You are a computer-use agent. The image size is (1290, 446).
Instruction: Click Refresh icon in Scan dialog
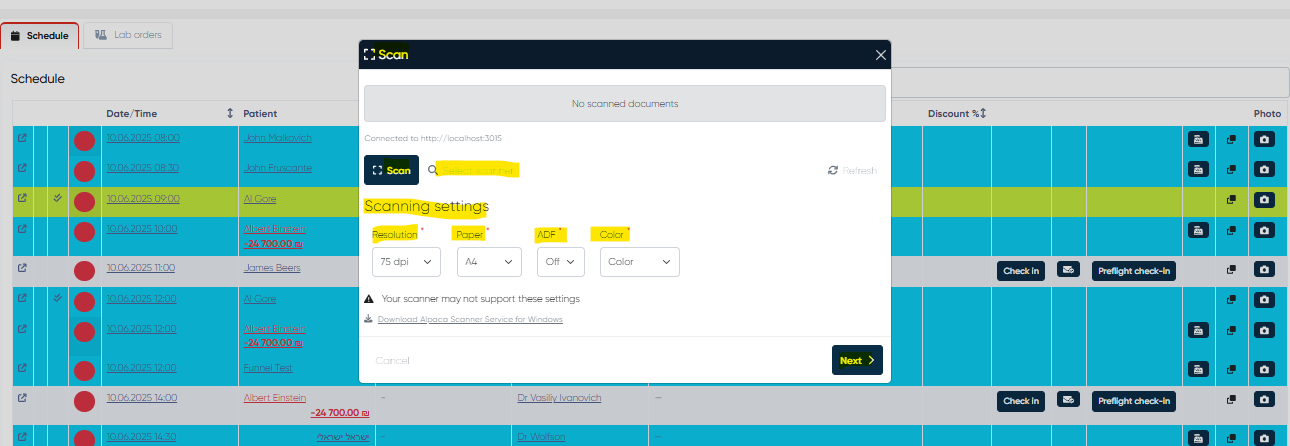coord(833,171)
